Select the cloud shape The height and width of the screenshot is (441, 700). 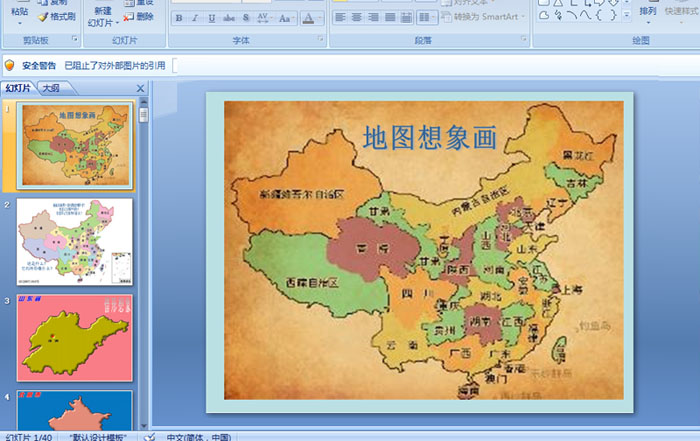544,16
